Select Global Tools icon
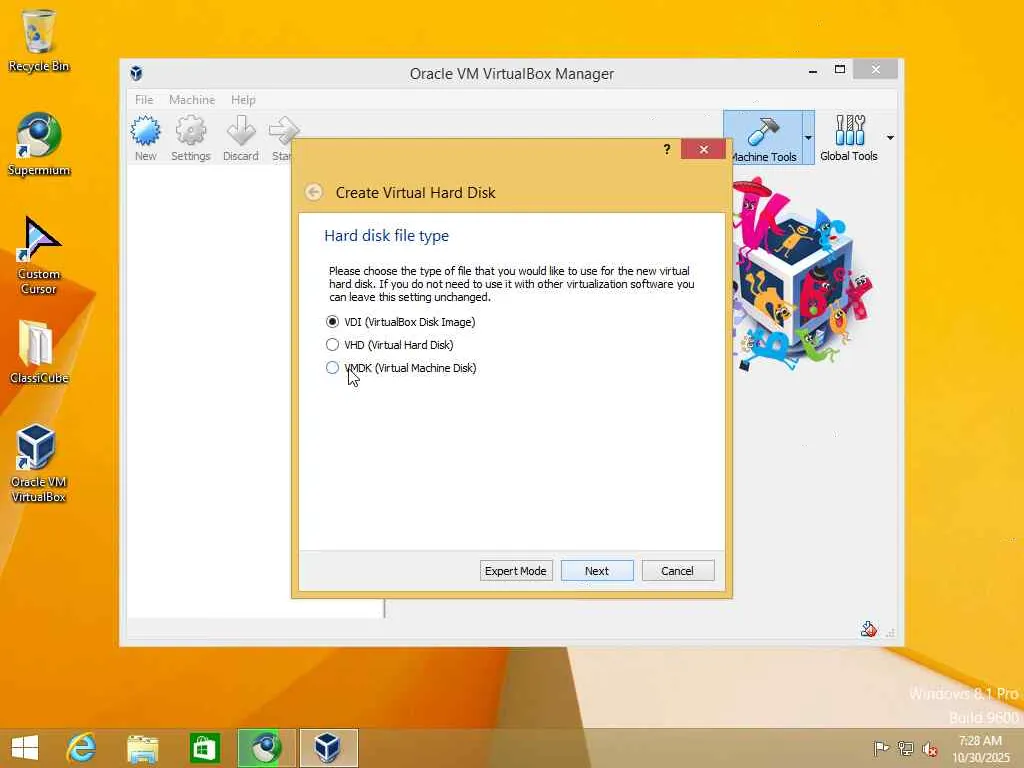Image resolution: width=1024 pixels, height=768 pixels. pos(849,138)
